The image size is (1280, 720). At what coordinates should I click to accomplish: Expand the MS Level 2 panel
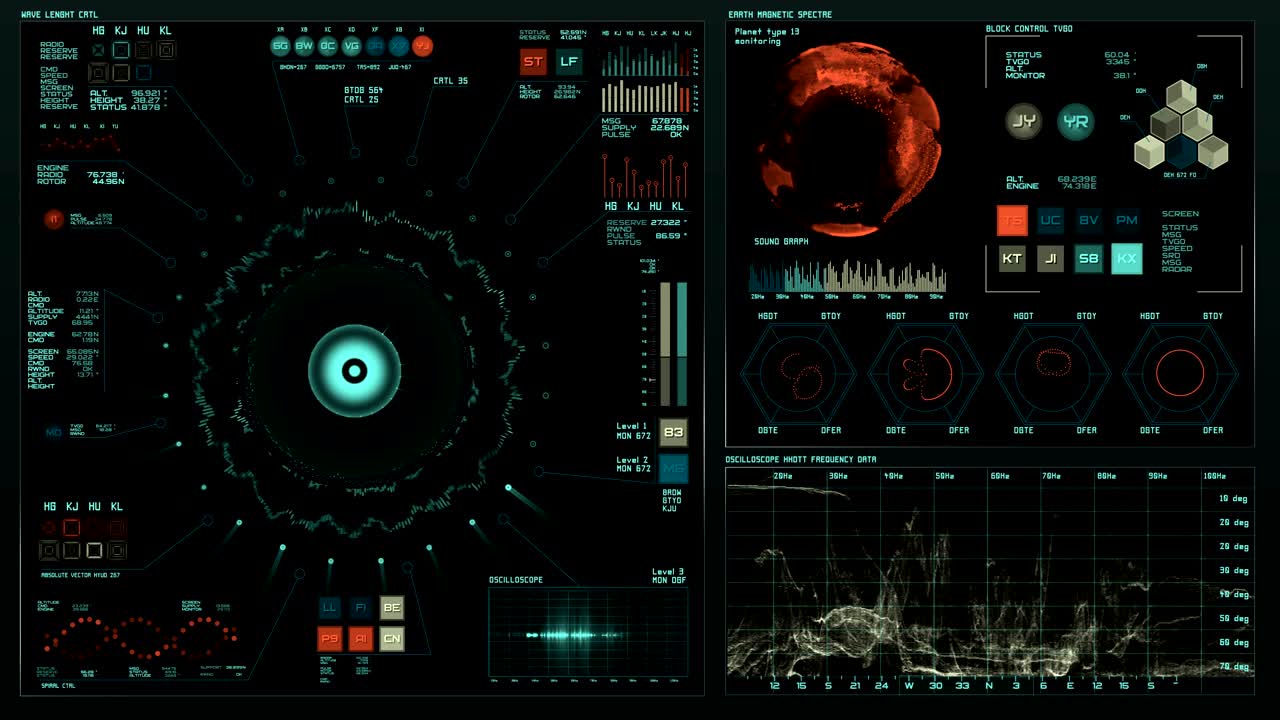pyautogui.click(x=672, y=466)
